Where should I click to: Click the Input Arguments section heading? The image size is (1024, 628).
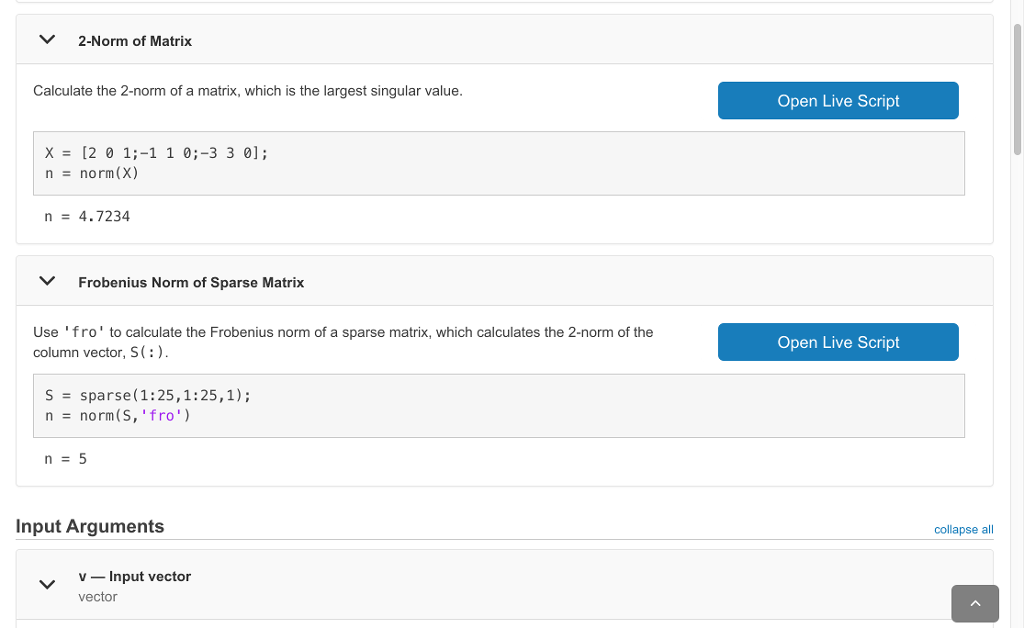pos(90,526)
